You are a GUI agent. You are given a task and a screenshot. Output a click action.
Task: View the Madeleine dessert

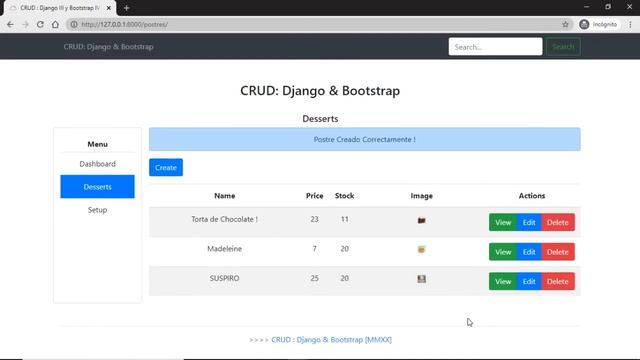pos(503,252)
